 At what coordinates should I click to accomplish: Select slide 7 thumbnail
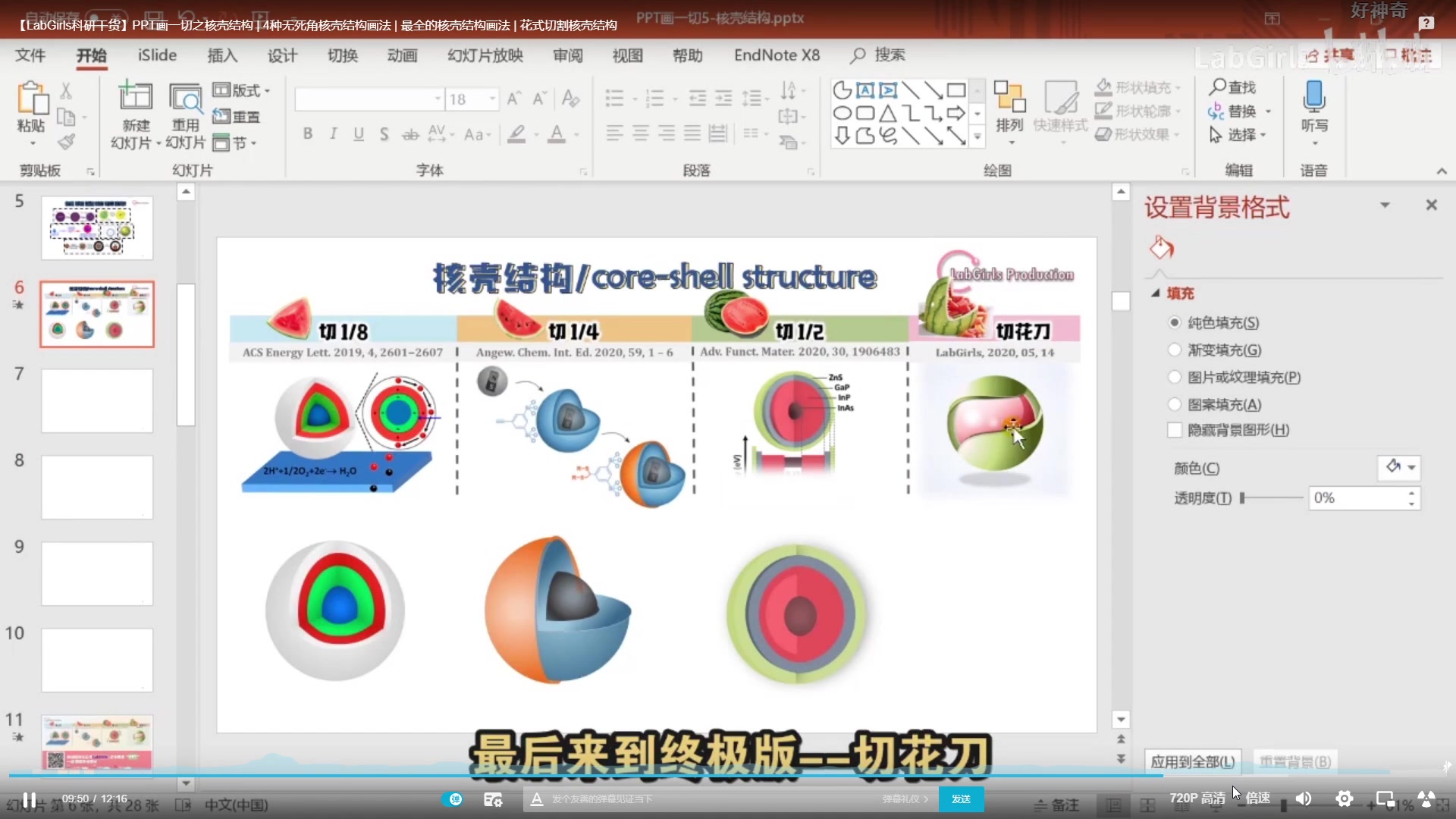click(97, 400)
